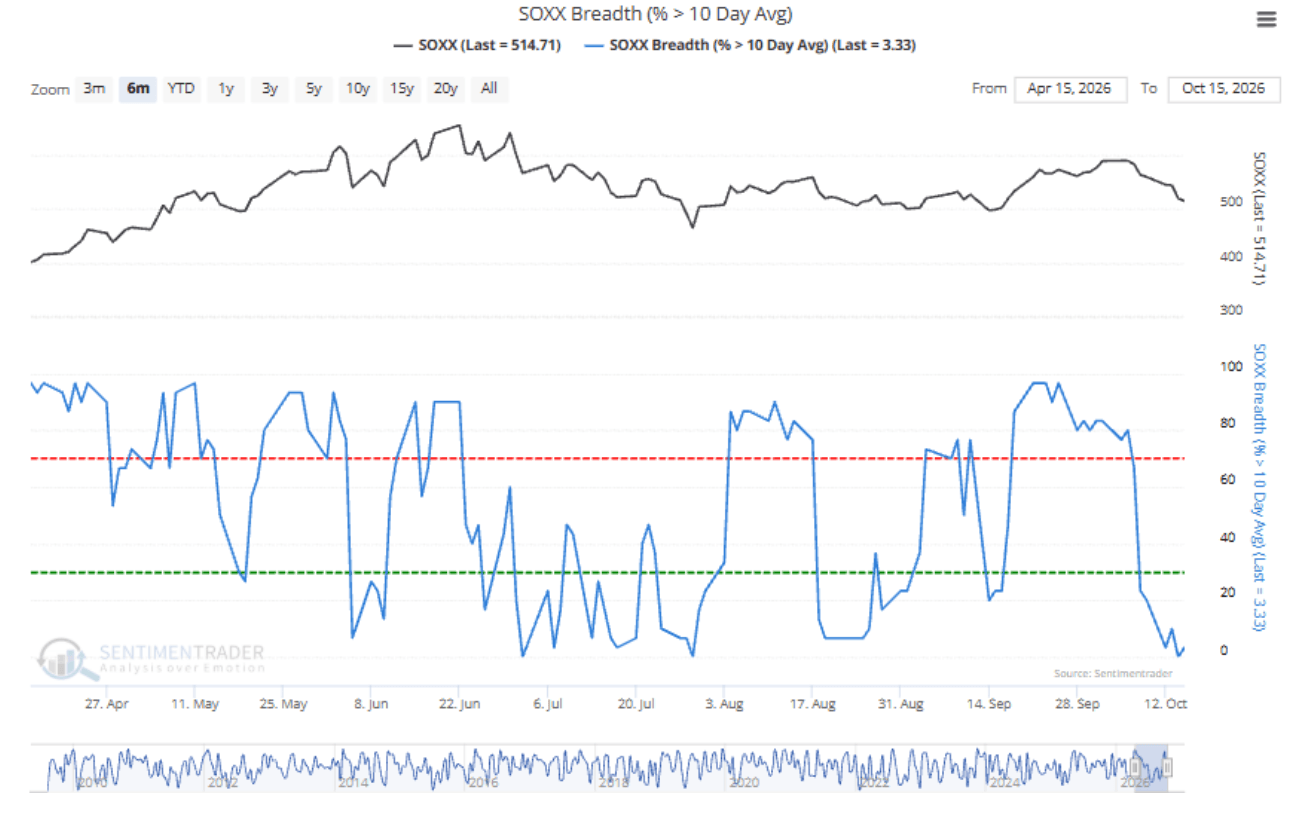Click the '12. Oct' date axis label

pos(1165,704)
